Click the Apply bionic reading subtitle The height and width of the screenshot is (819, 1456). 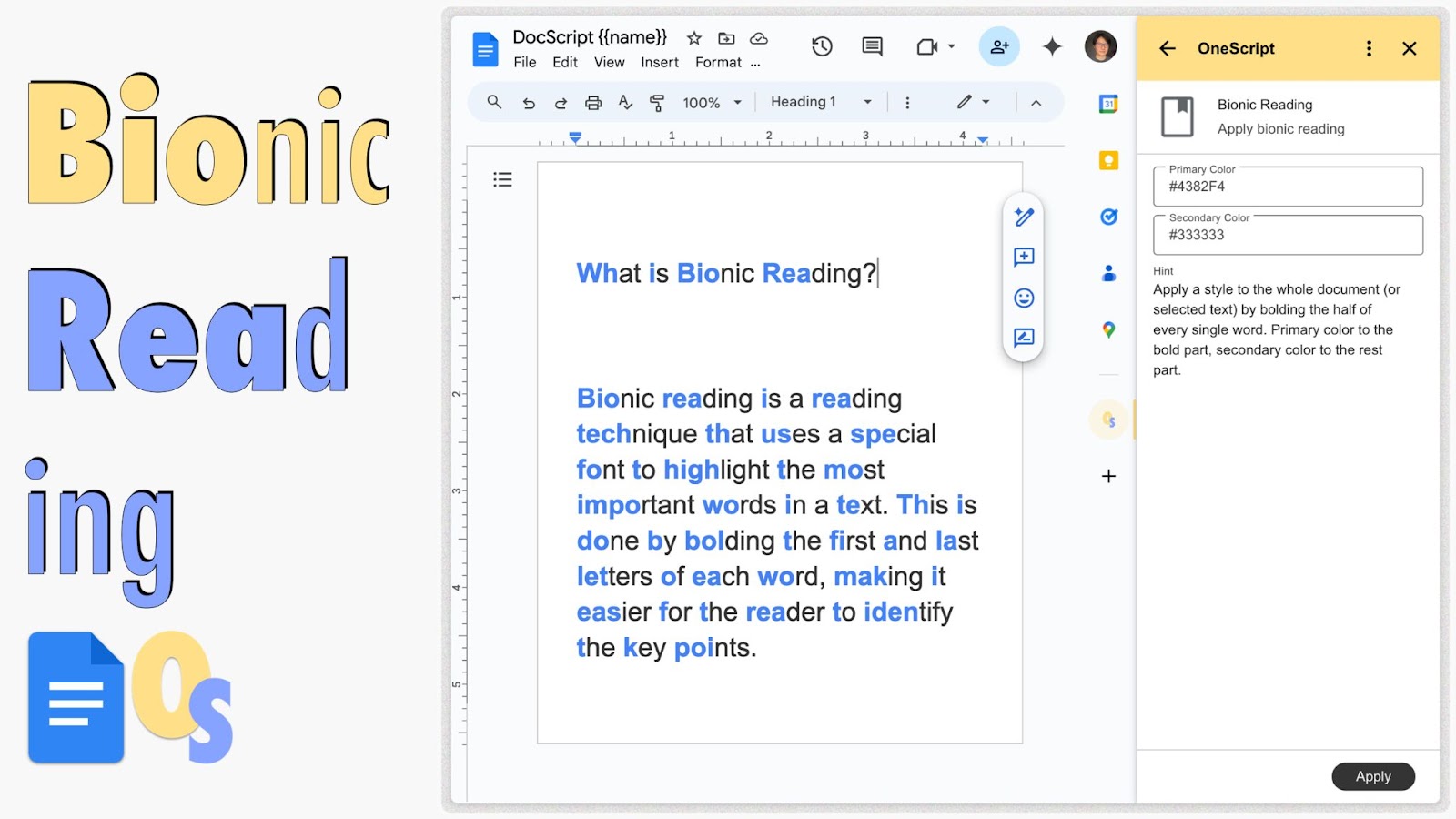coord(1281,129)
